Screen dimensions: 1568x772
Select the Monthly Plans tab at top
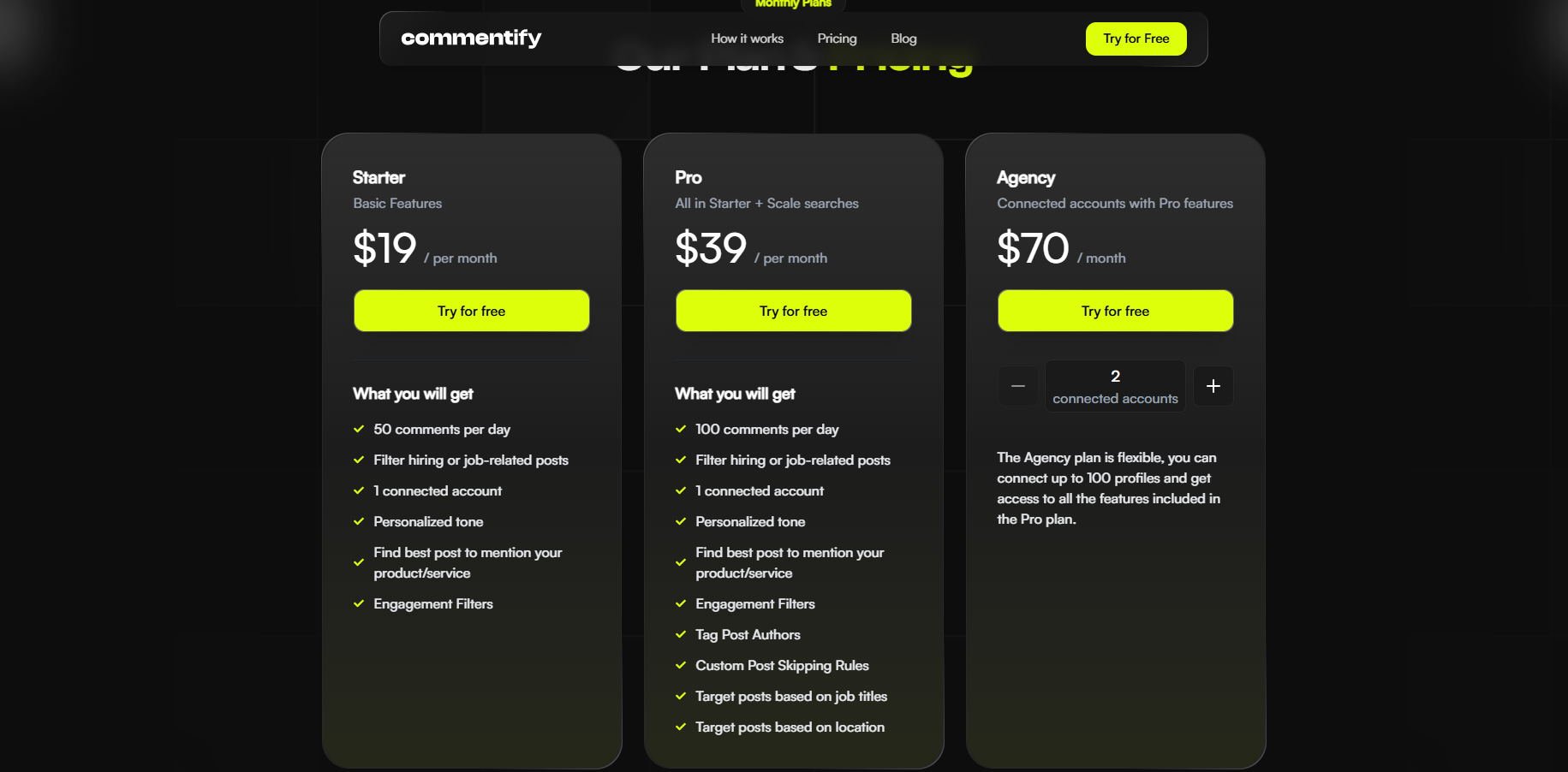pos(793,4)
